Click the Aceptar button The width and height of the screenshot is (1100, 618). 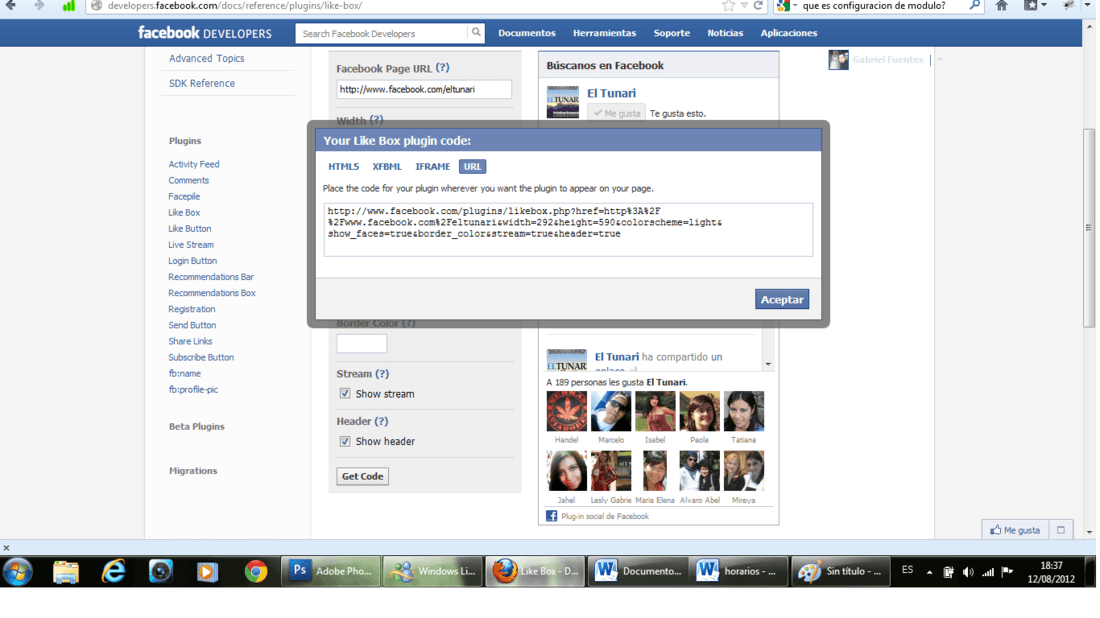point(782,300)
